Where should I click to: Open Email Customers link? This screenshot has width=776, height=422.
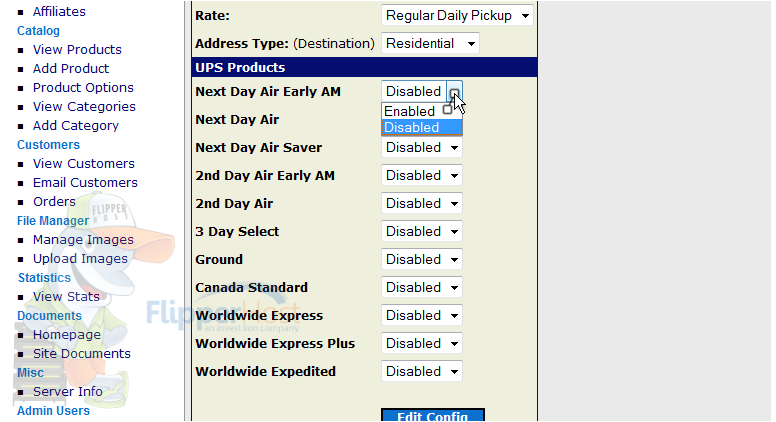click(85, 183)
